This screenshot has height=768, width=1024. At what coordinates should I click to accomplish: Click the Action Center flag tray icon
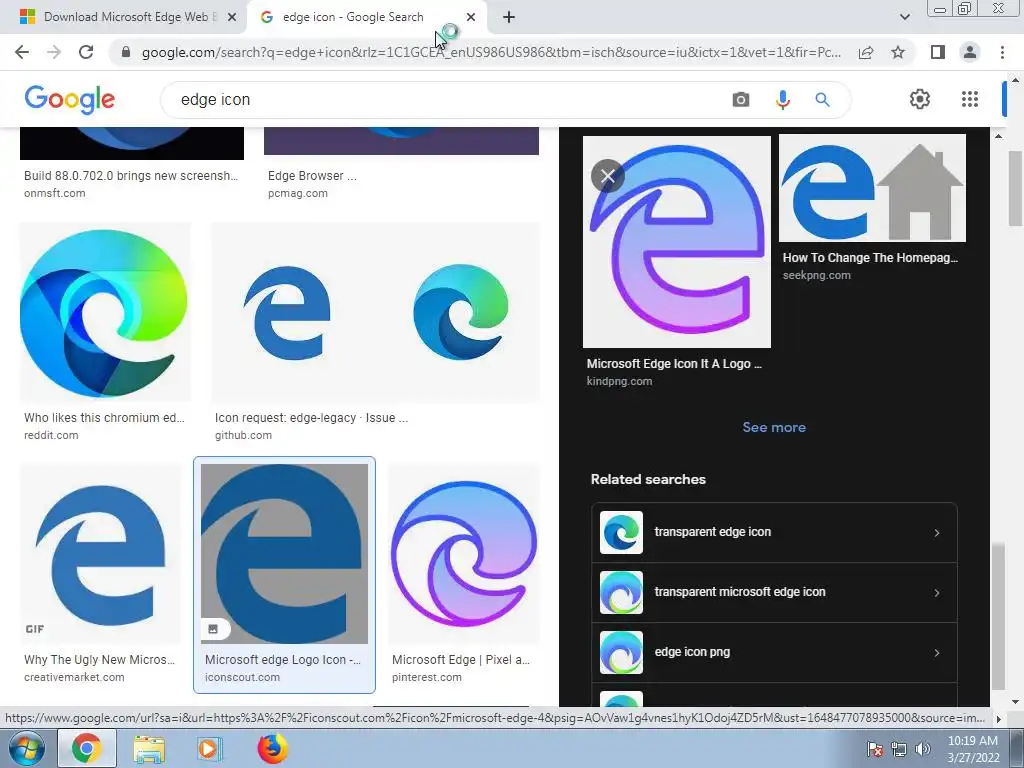(874, 749)
